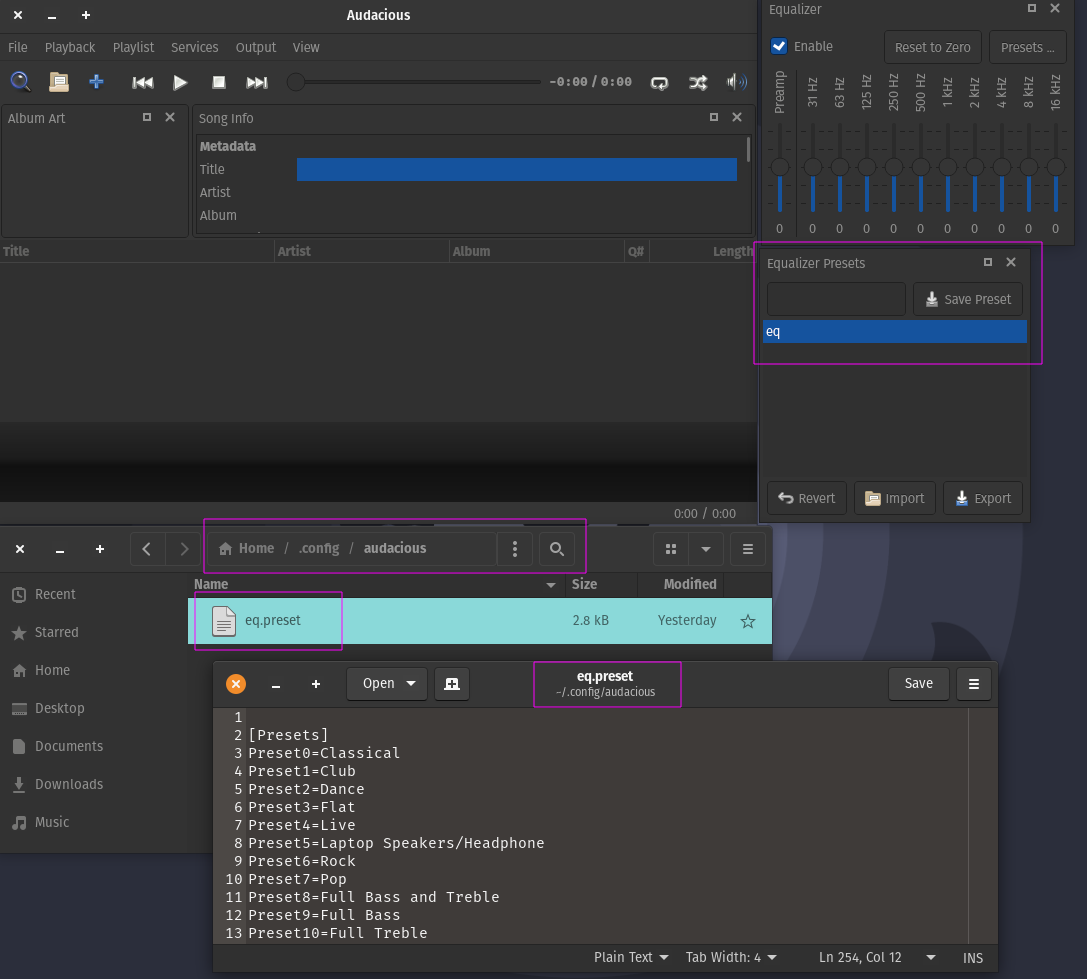Open the Plain Text language selector
This screenshot has width=1087, height=979.
click(631, 957)
